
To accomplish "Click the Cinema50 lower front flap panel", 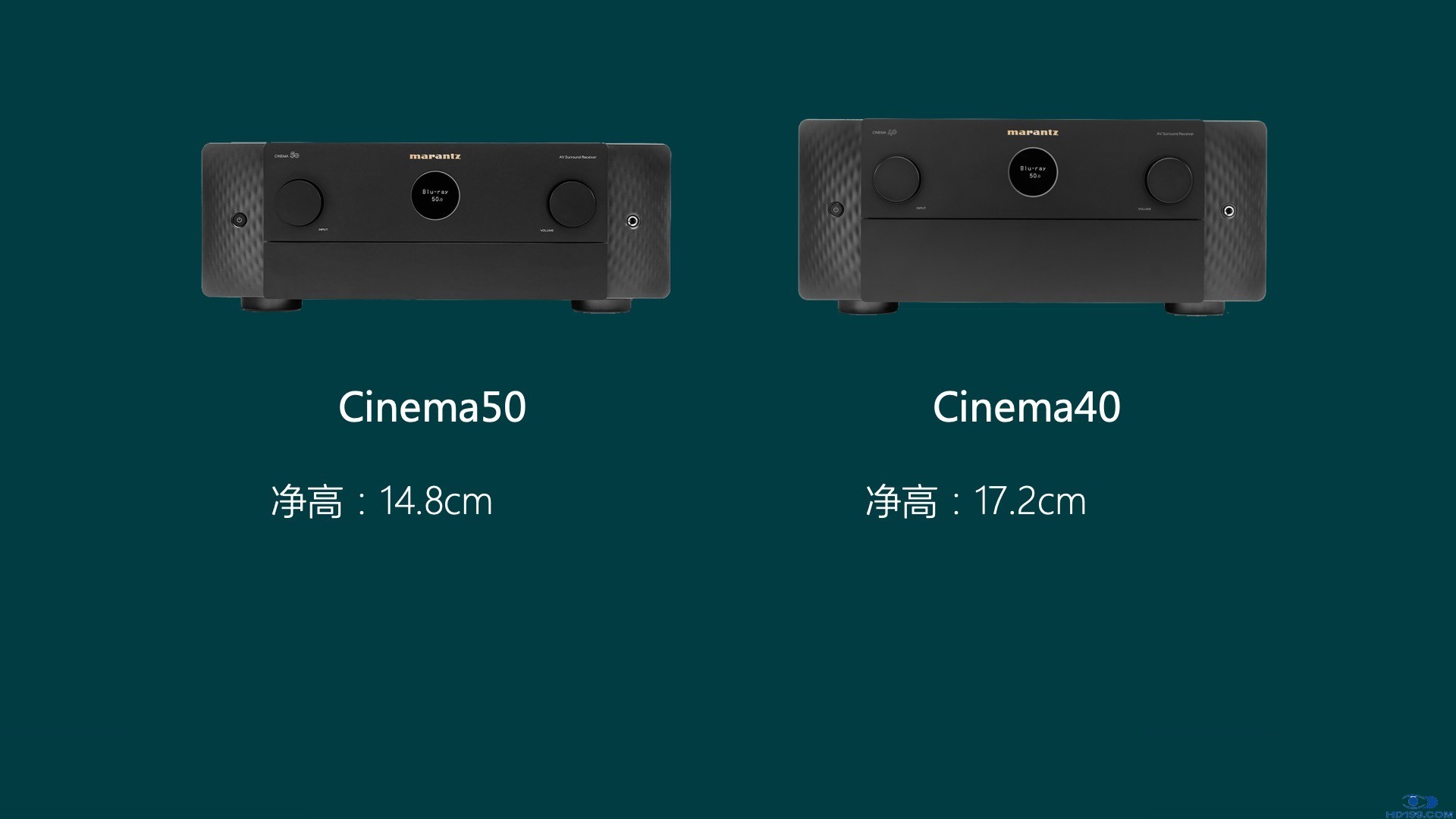I will tap(435, 270).
